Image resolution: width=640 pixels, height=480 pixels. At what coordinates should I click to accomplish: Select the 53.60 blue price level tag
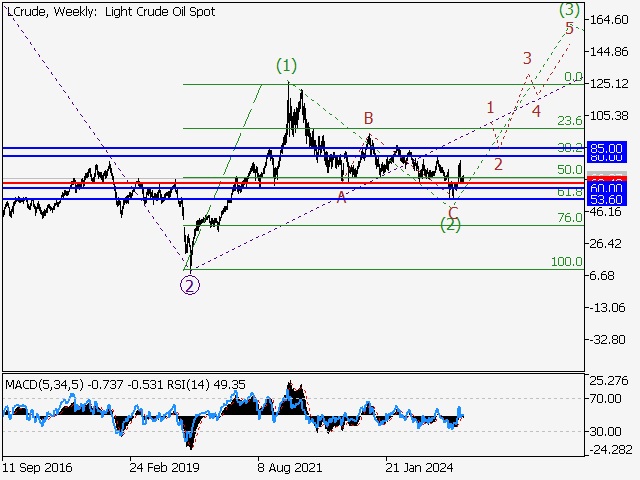tap(607, 199)
